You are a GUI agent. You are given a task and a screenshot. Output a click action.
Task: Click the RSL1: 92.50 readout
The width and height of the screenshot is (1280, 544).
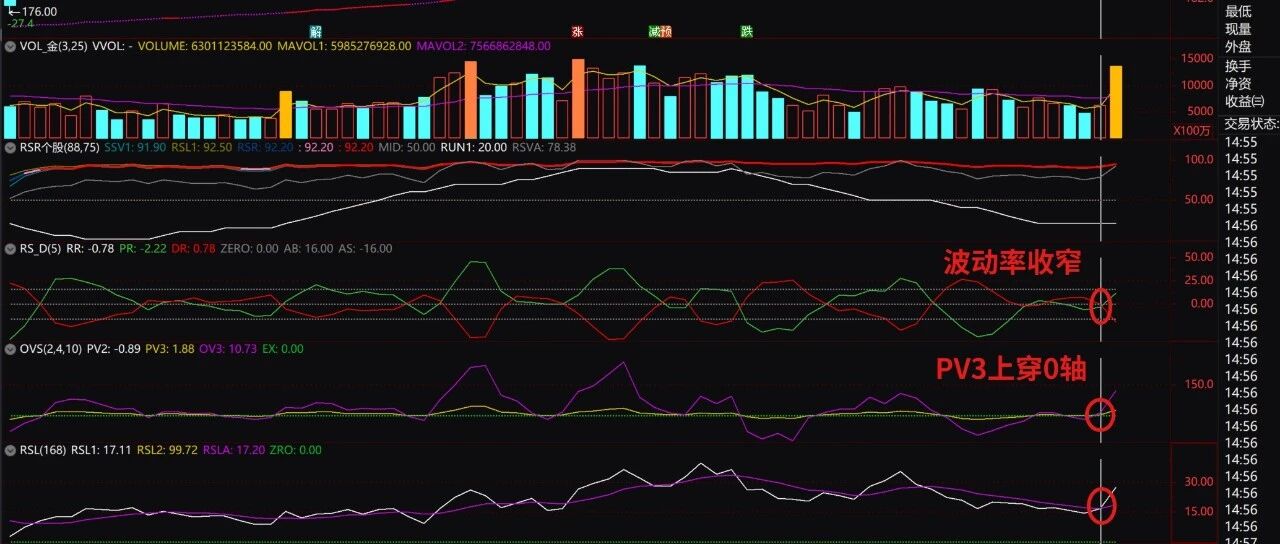(202, 147)
